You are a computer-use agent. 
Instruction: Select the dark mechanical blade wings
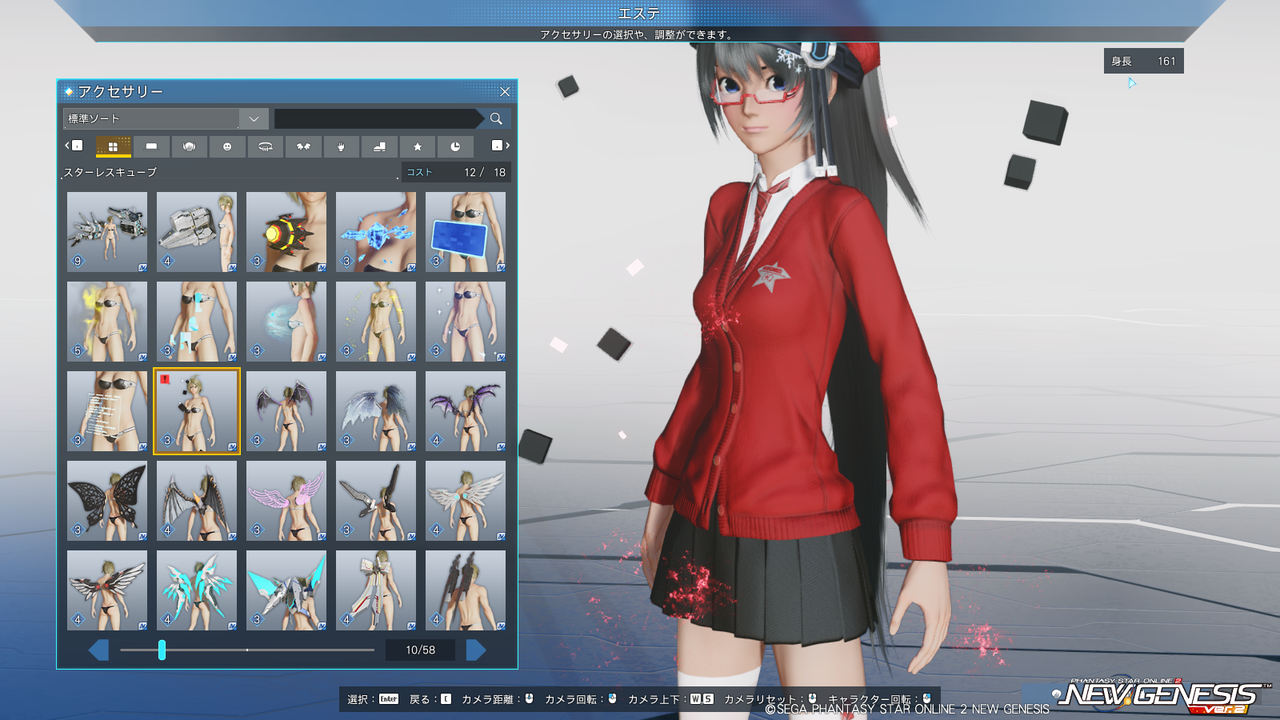point(376,501)
